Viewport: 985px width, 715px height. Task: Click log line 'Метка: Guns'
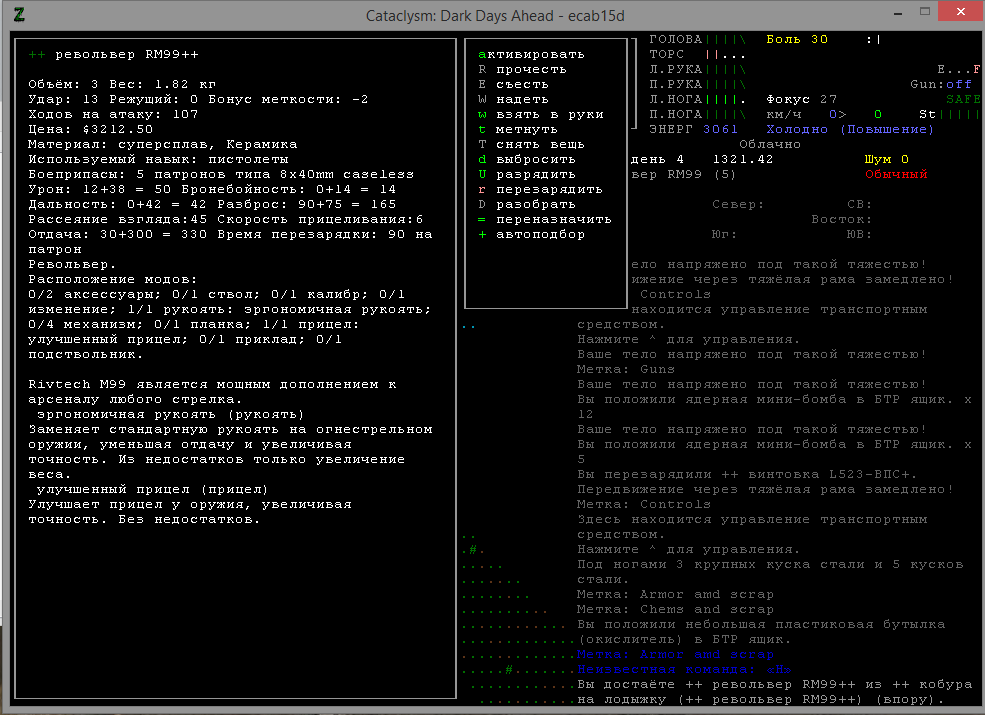point(626,370)
